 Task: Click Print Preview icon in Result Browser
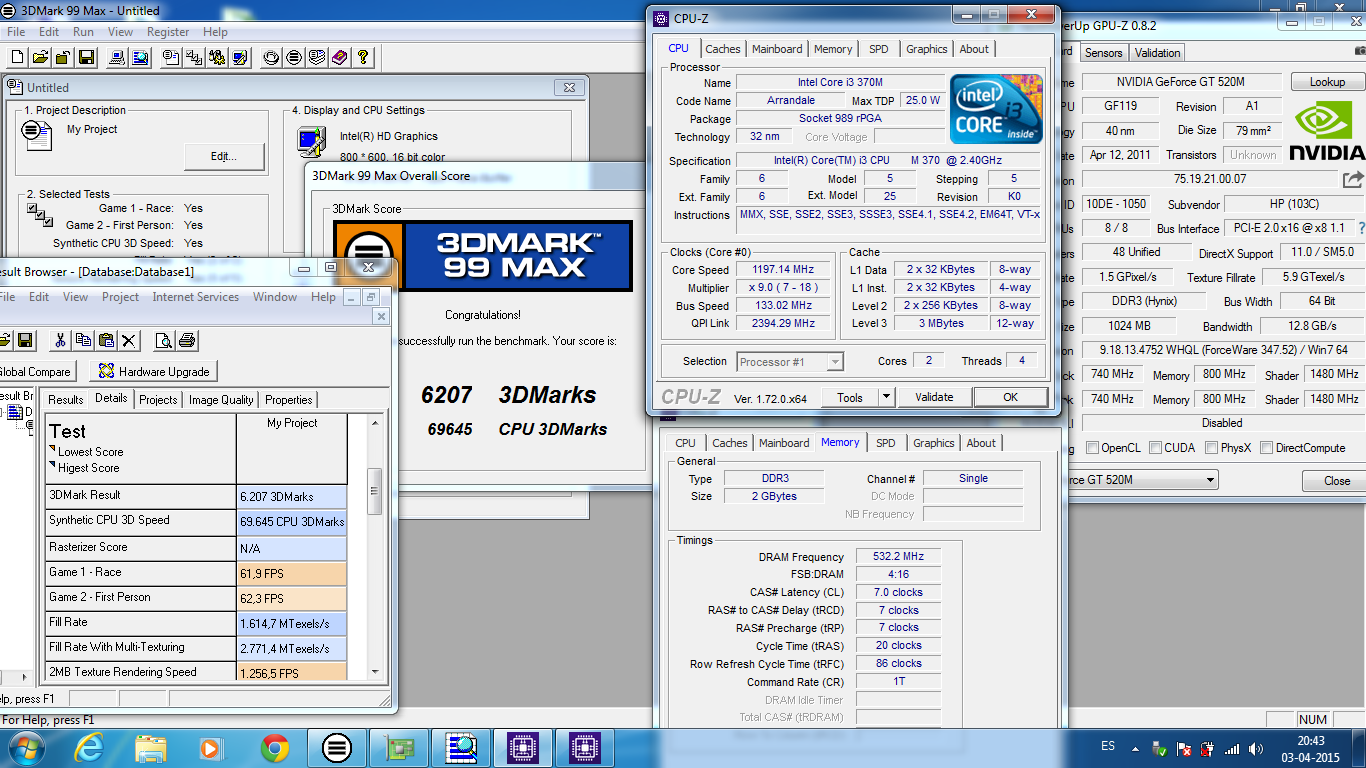coord(165,340)
